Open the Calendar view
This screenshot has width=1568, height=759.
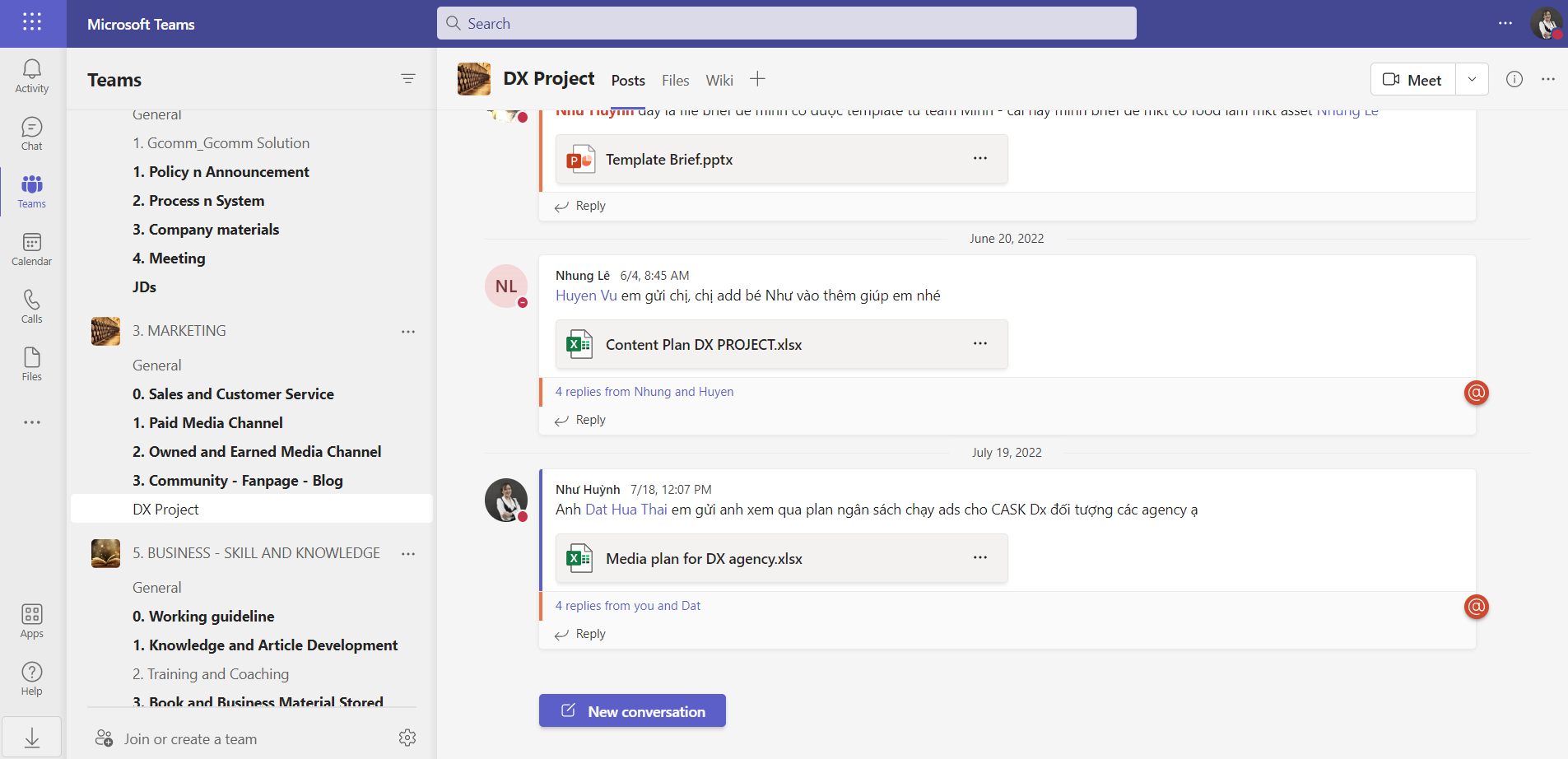[32, 249]
